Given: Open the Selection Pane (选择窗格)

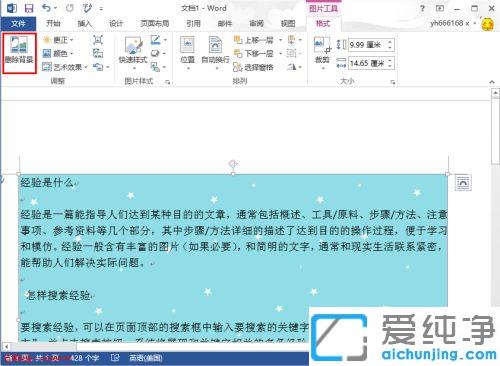Looking at the screenshot, I should point(254,67).
